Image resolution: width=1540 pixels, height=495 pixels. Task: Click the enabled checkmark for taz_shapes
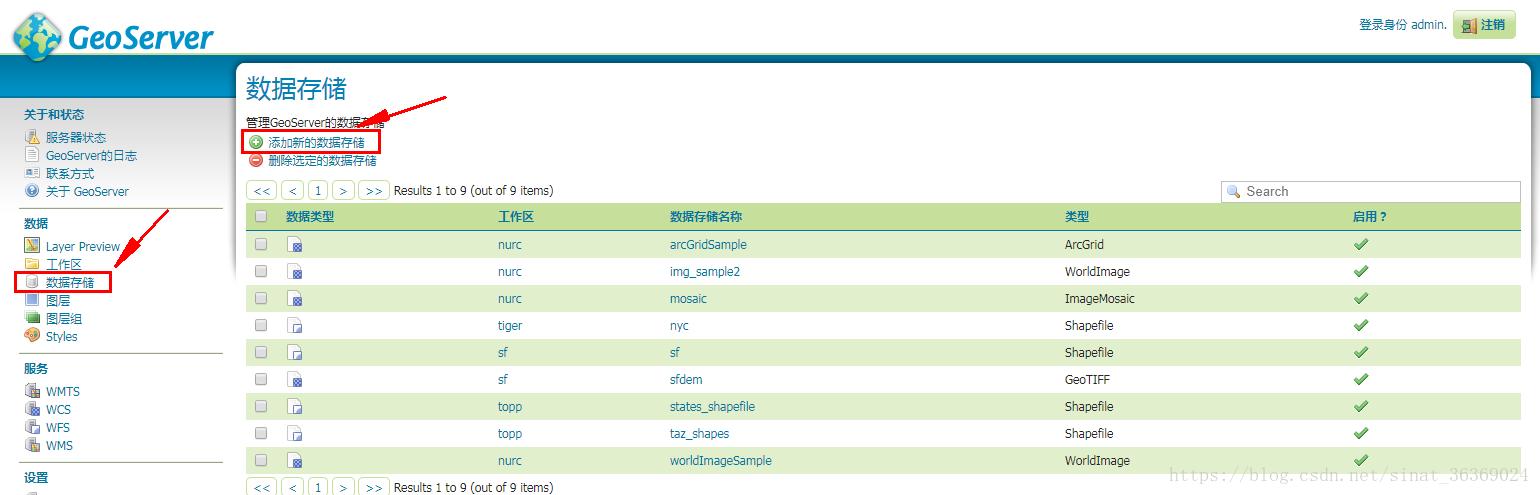click(x=1360, y=433)
